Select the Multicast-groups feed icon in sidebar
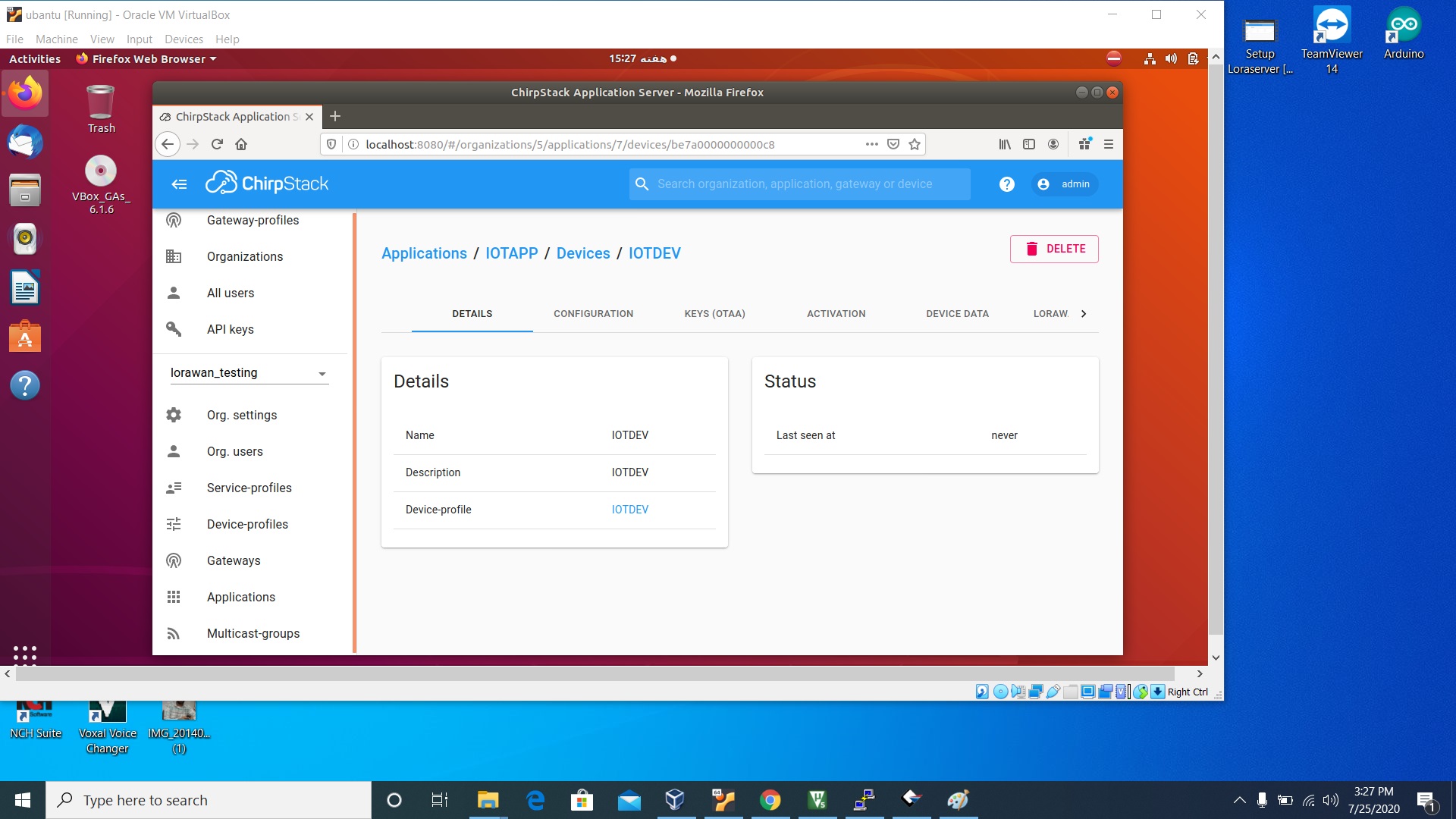The height and width of the screenshot is (819, 1456). click(x=174, y=633)
